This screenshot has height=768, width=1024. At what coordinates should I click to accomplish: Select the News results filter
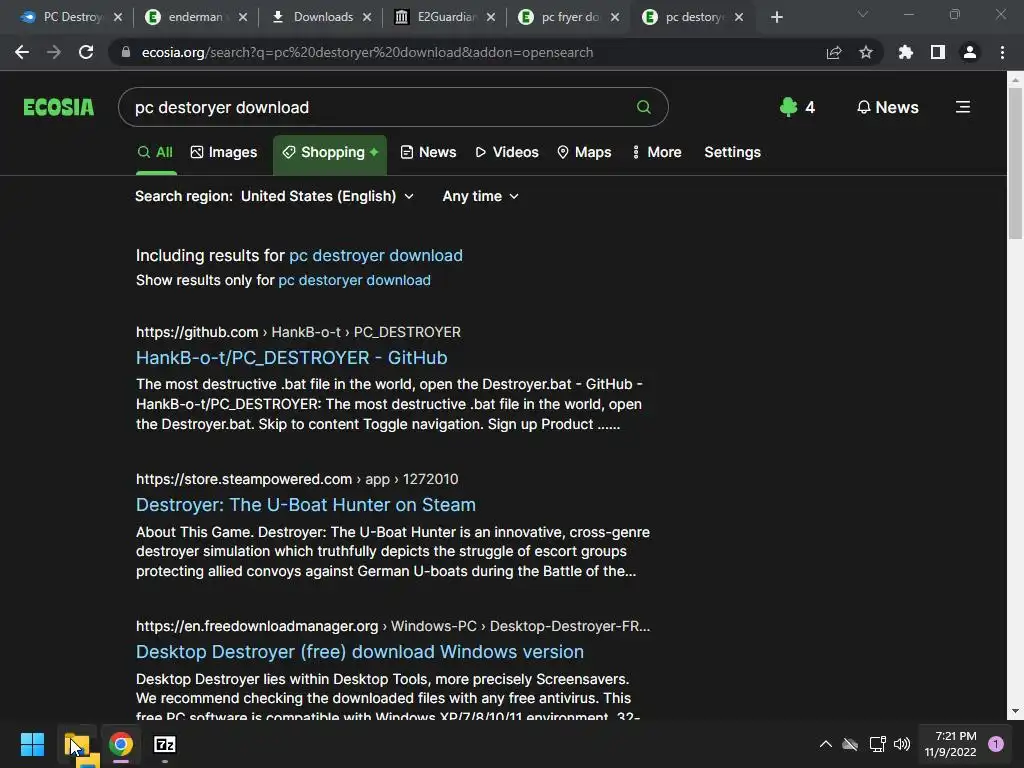click(428, 152)
